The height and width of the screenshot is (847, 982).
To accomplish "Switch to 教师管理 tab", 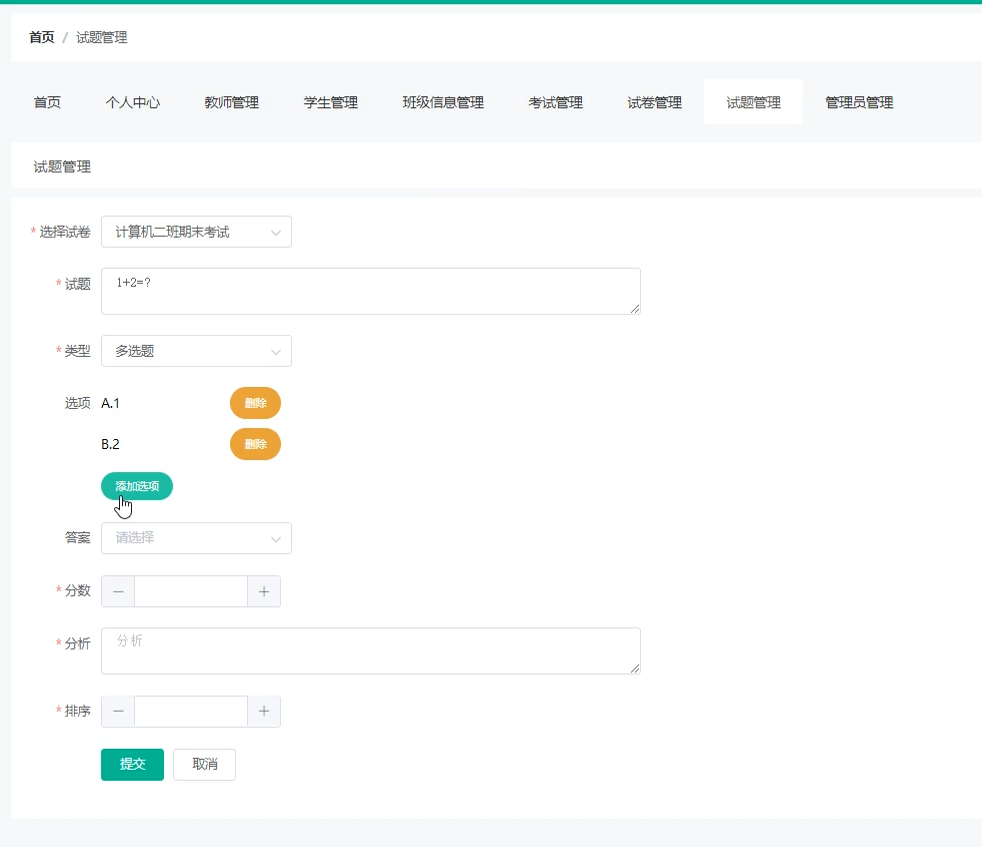I will [232, 102].
